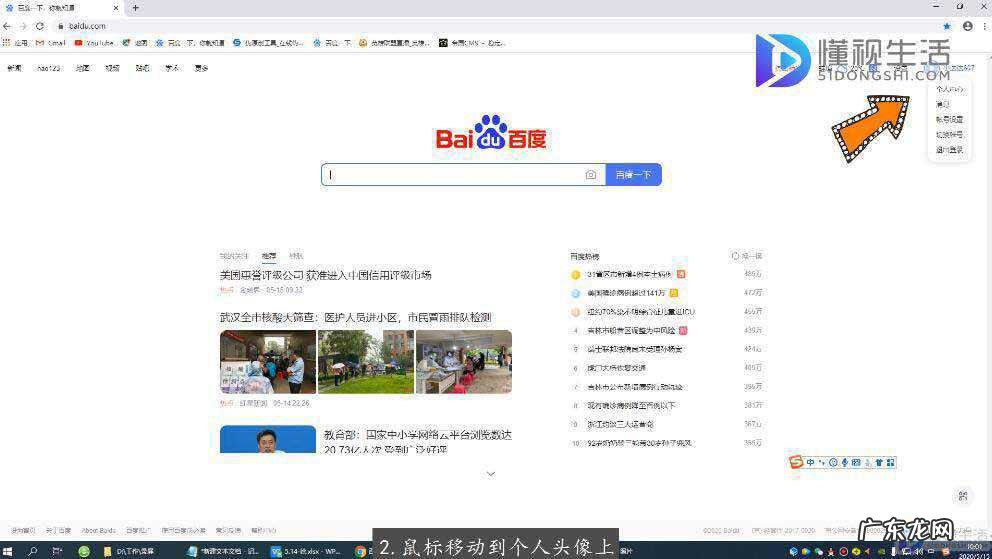The width and height of the screenshot is (992, 559).
Task: Open 视频 in the Baidu top navigation
Action: point(113,68)
